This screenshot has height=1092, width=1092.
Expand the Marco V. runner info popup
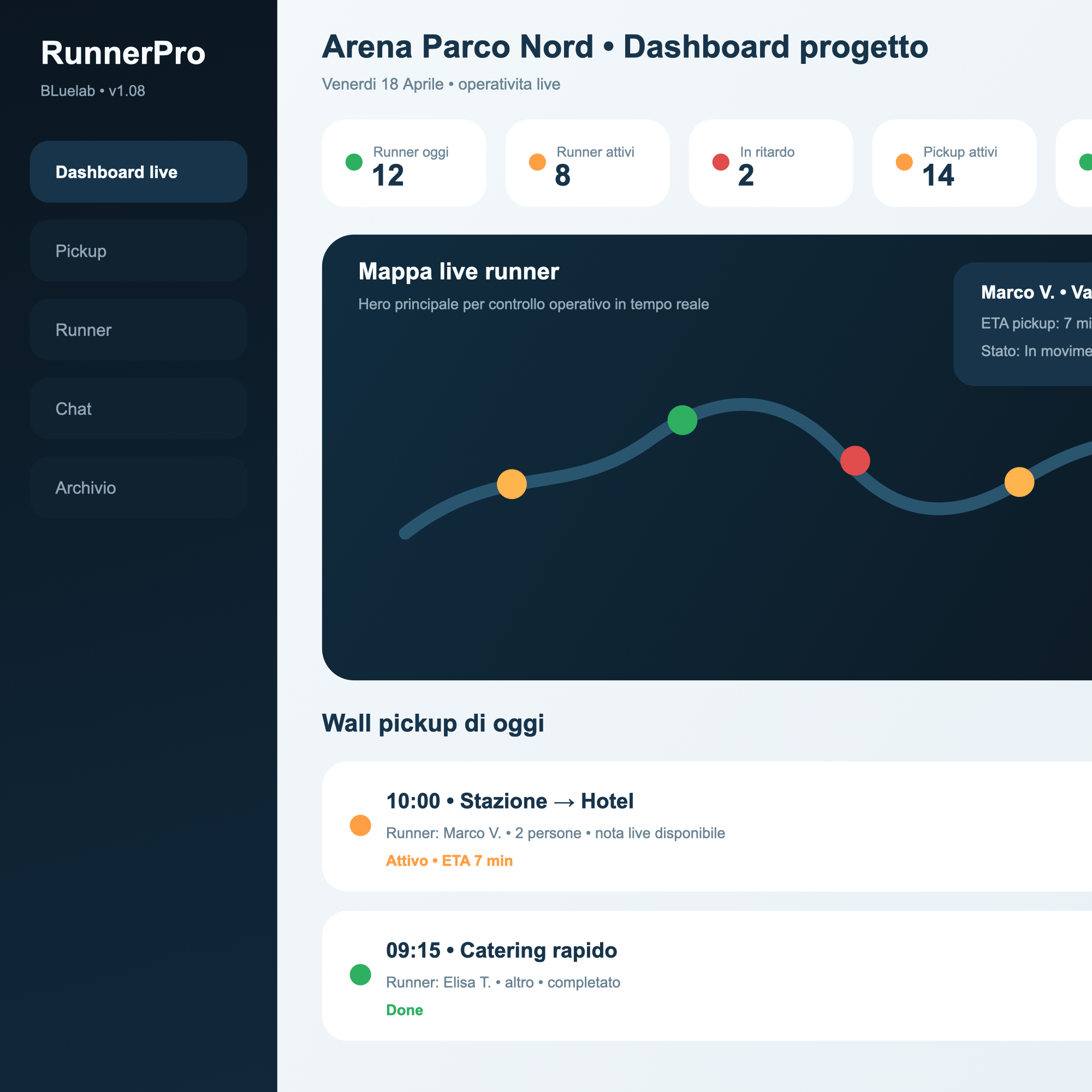(1034, 322)
